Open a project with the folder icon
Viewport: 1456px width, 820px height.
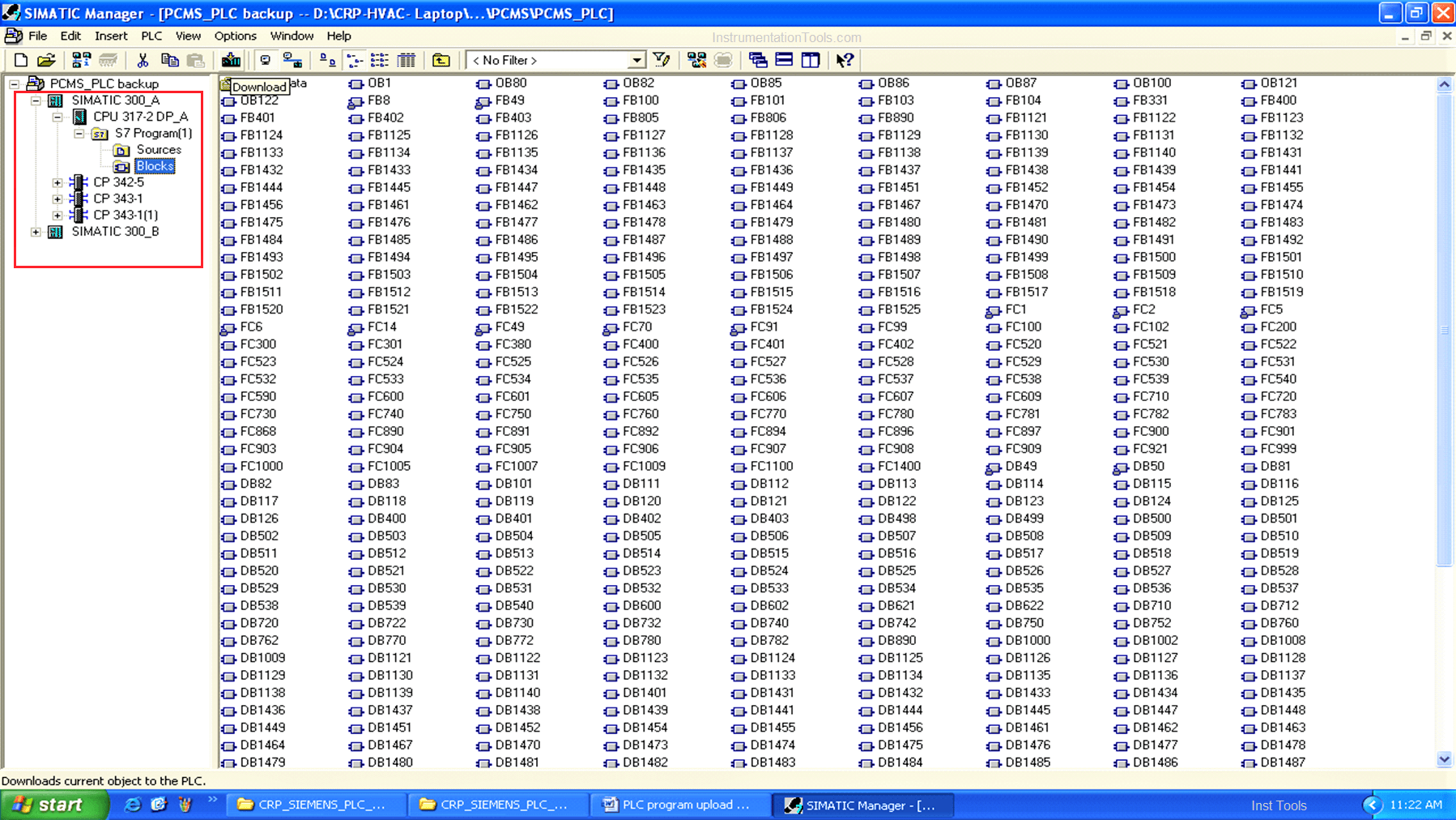point(46,60)
